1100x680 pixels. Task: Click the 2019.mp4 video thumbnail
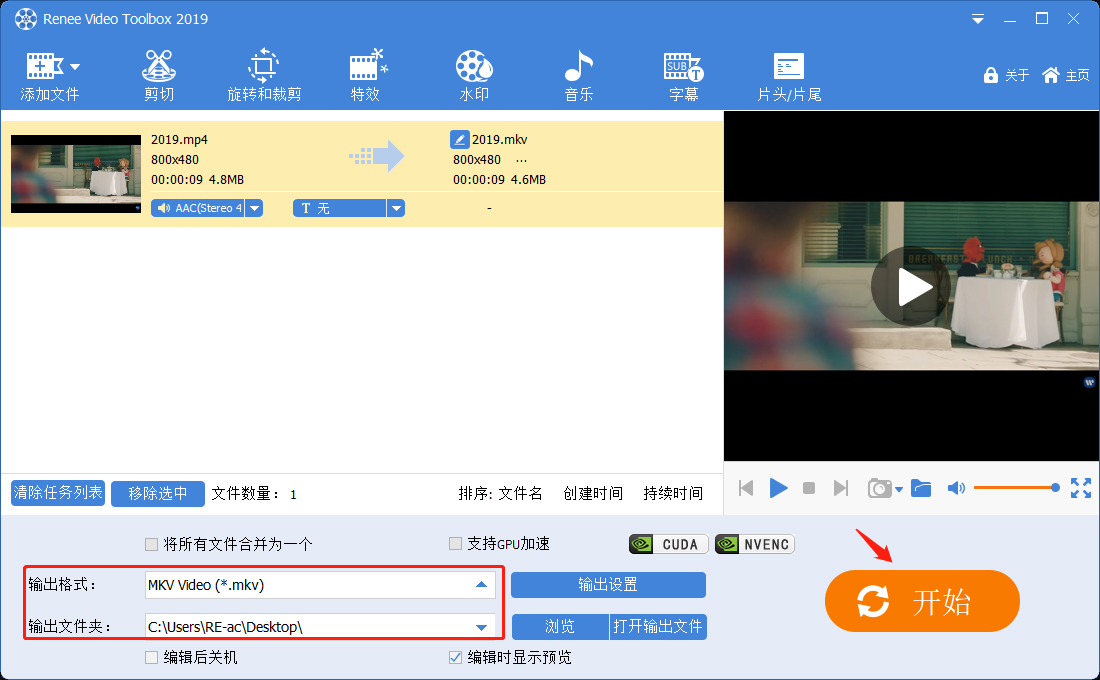pos(75,173)
